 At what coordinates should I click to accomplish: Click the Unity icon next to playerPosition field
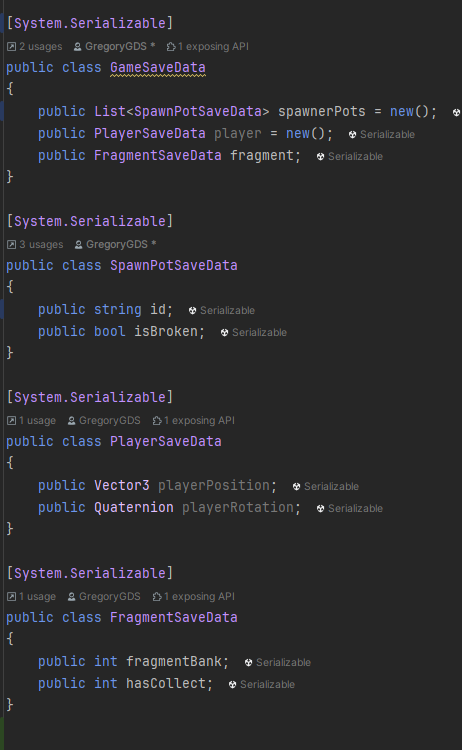tap(297, 486)
